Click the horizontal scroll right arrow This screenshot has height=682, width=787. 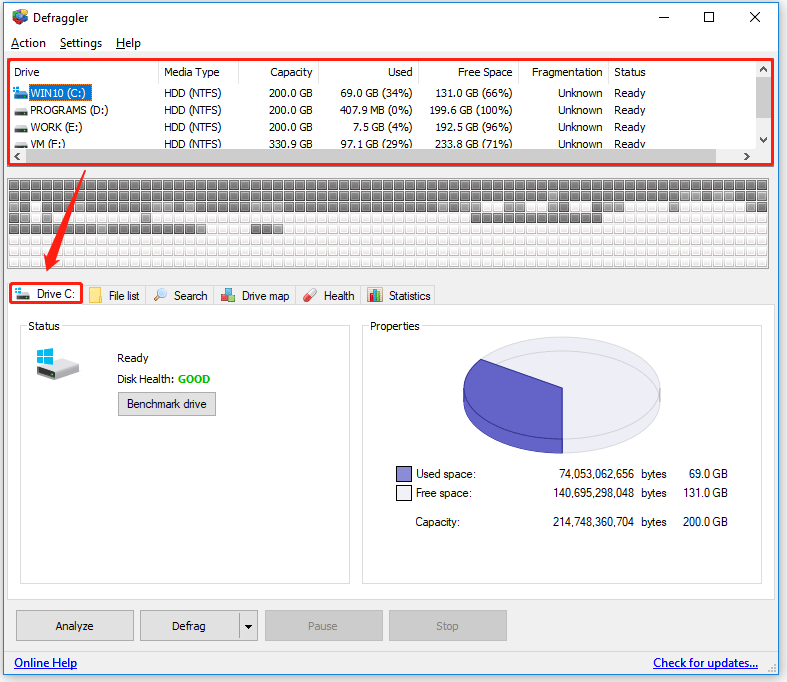click(x=747, y=156)
